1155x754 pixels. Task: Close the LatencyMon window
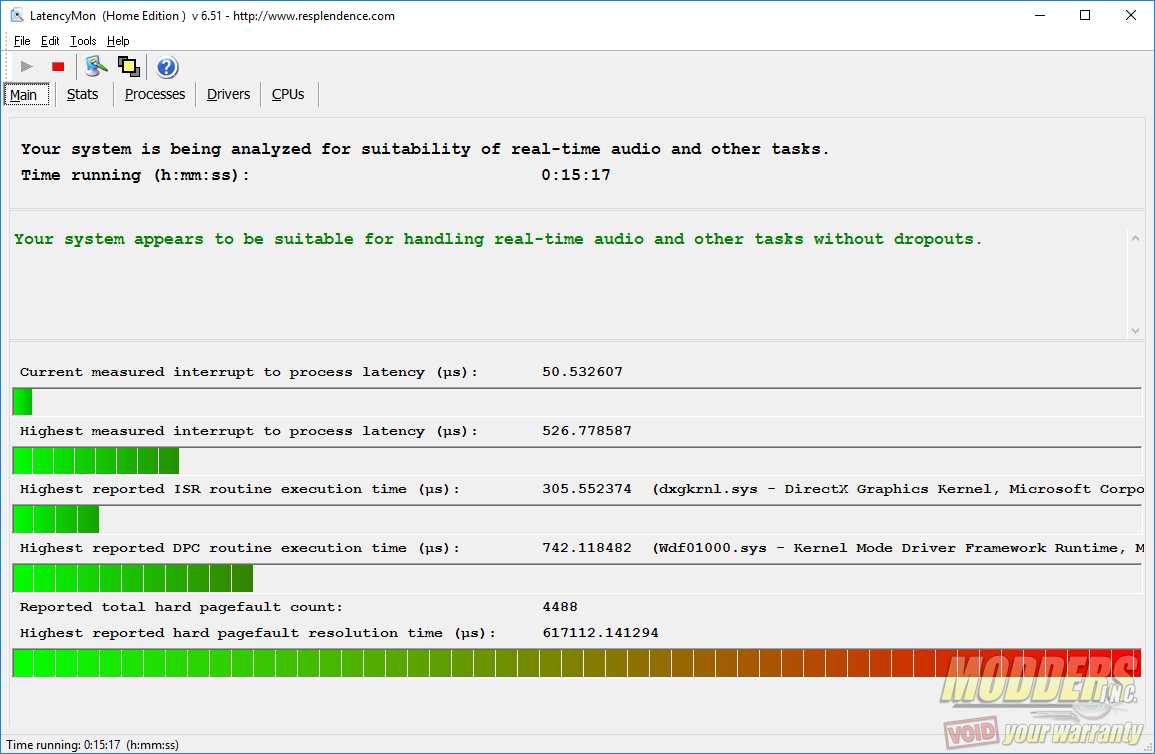[x=1131, y=15]
